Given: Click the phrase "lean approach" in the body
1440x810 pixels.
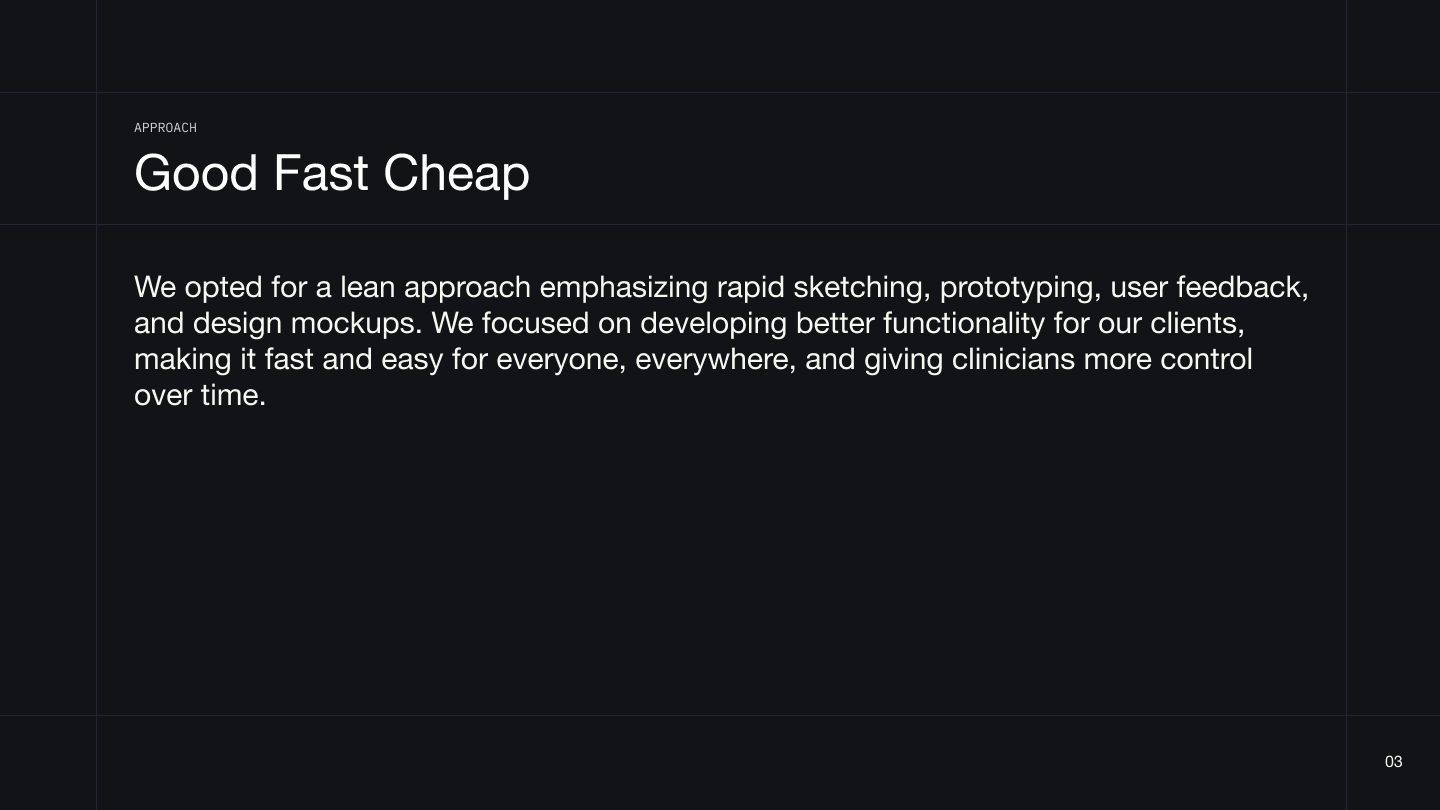Looking at the screenshot, I should coord(435,287).
